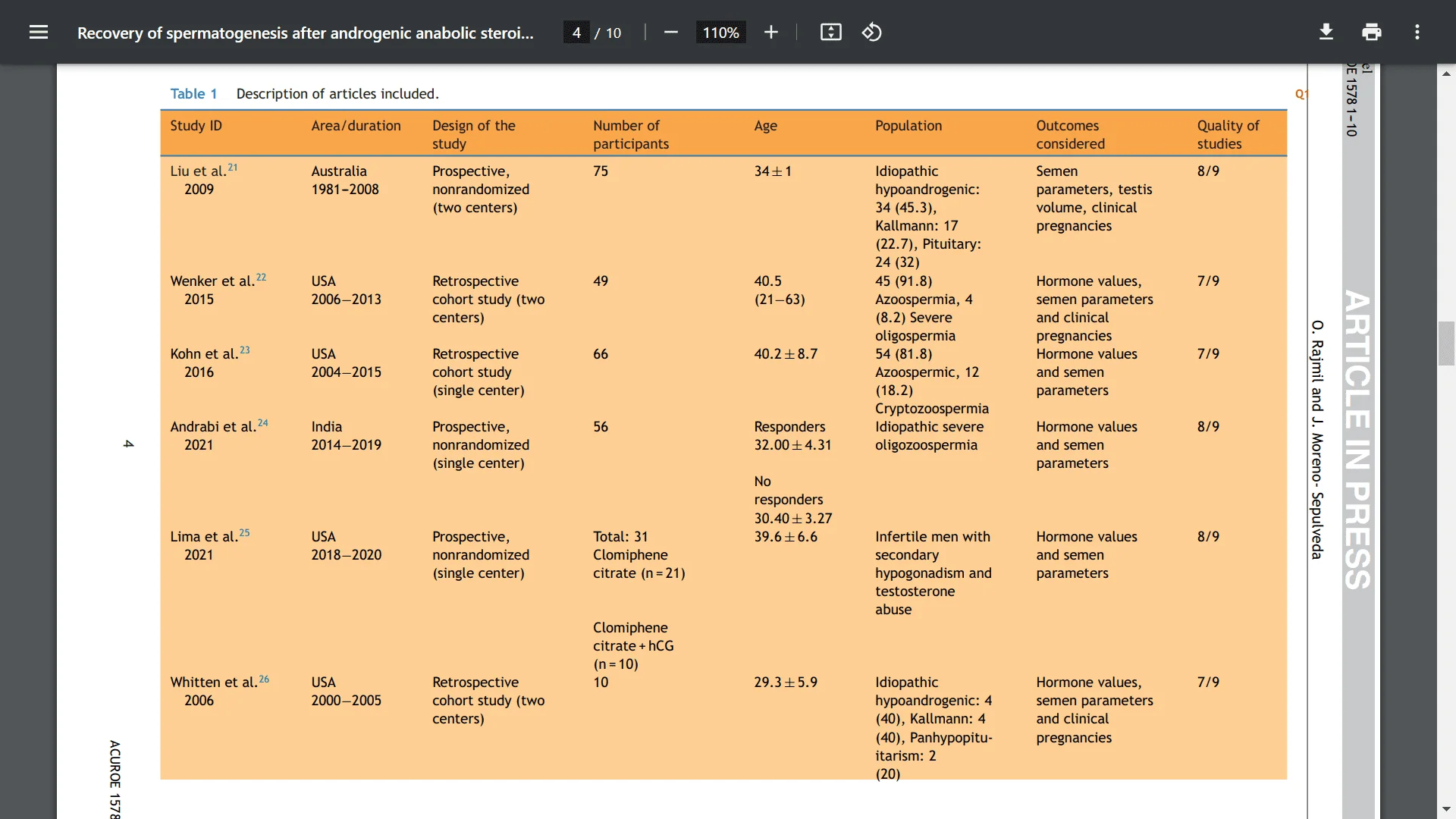Image resolution: width=1456 pixels, height=819 pixels.
Task: Rotate the page counterclockwise
Action: point(872,32)
